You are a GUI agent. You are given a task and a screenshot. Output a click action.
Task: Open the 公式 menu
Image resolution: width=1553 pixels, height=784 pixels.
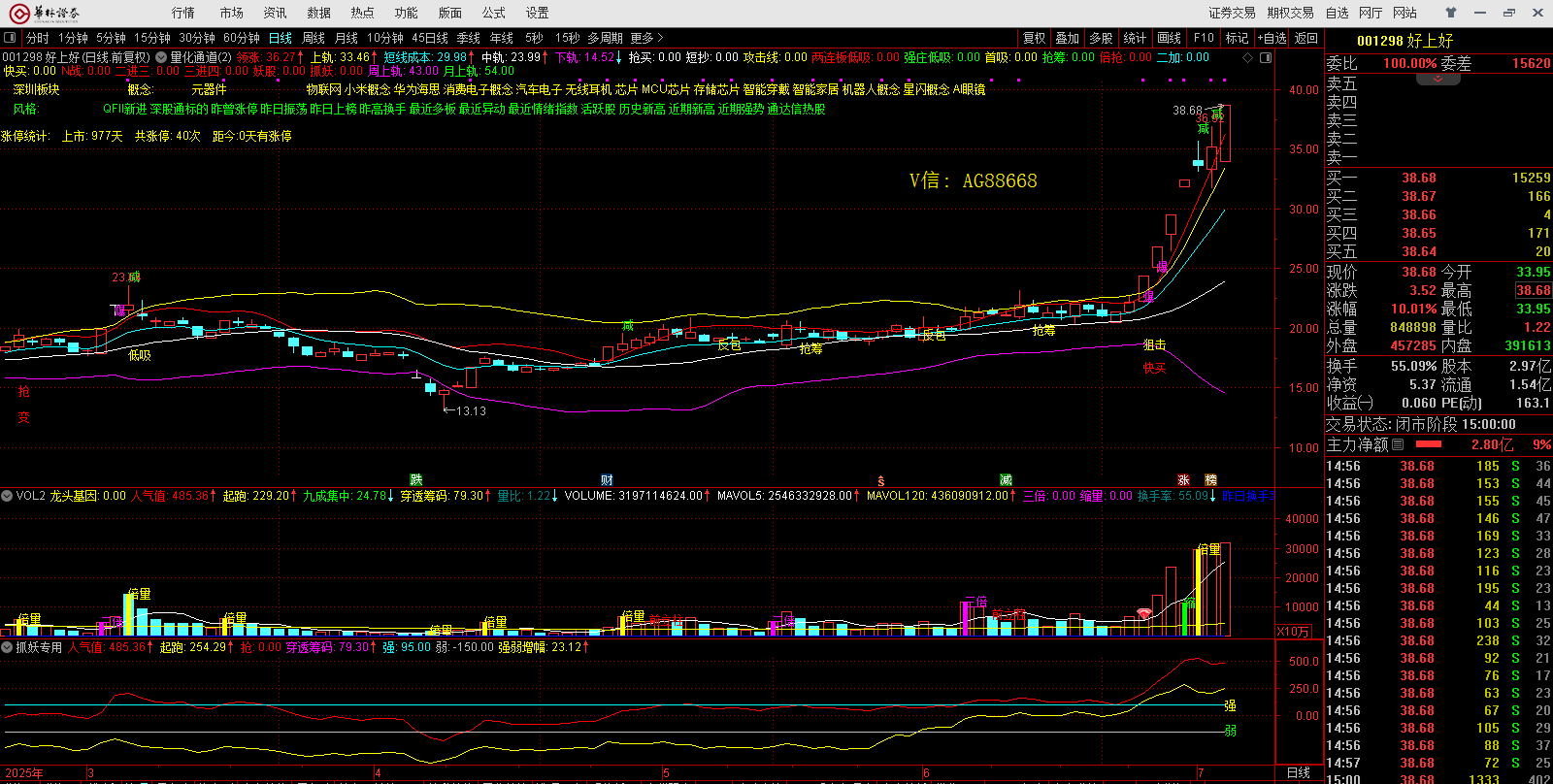pos(493,13)
